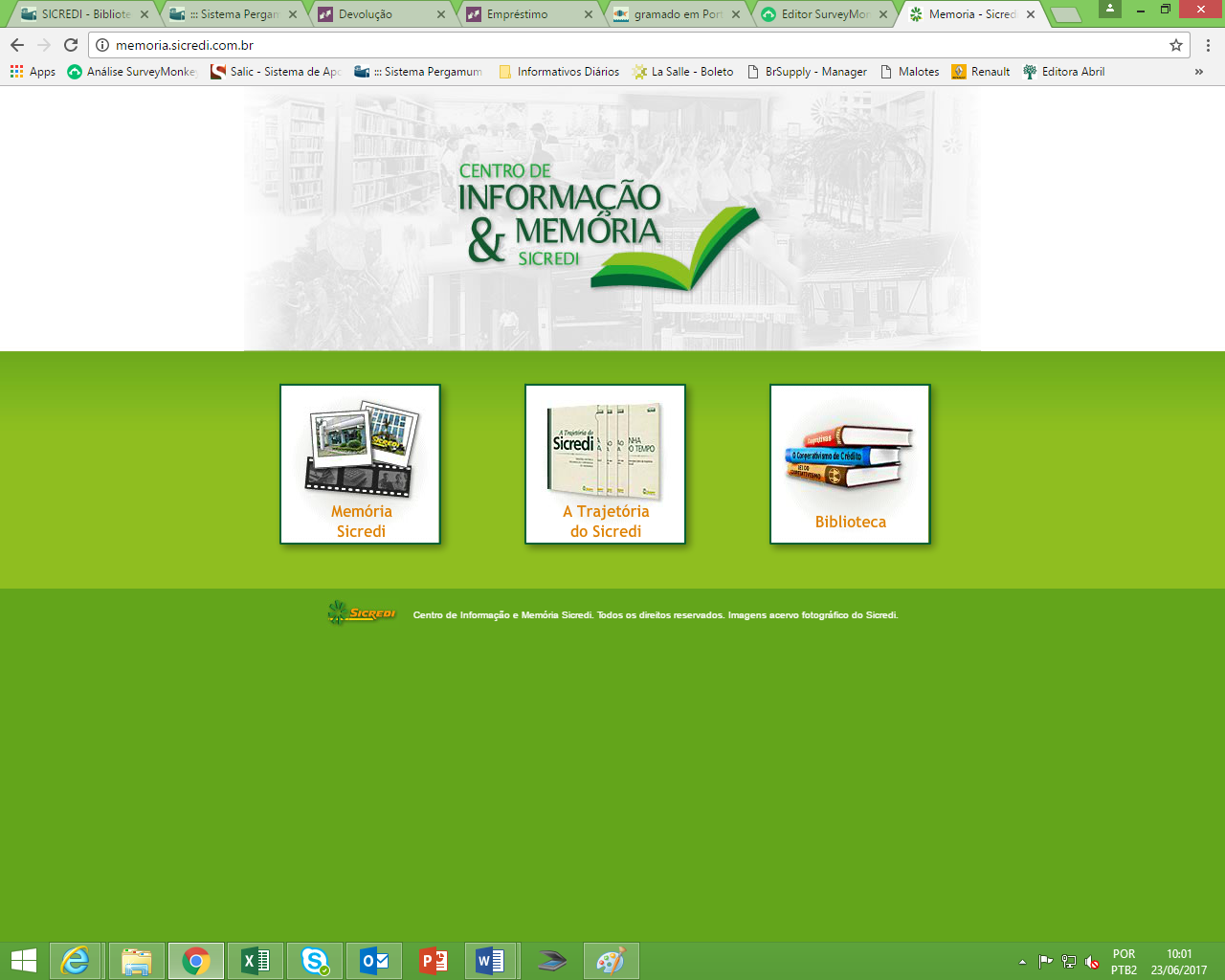Click the volume icon in system tray
This screenshot has height=980, width=1225.
(x=1092, y=962)
